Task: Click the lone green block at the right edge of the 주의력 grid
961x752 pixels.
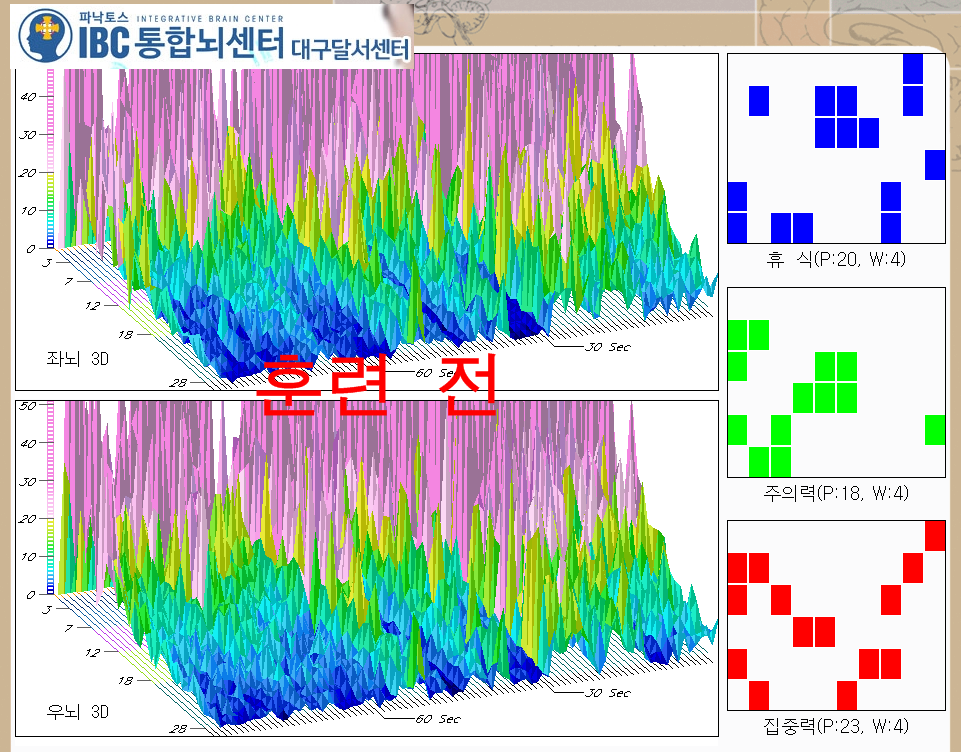Action: [x=935, y=430]
